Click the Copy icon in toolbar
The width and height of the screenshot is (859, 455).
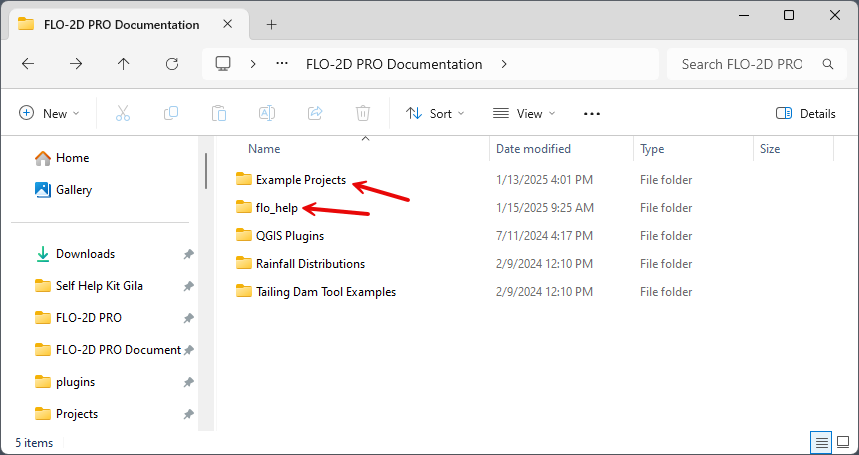point(171,114)
